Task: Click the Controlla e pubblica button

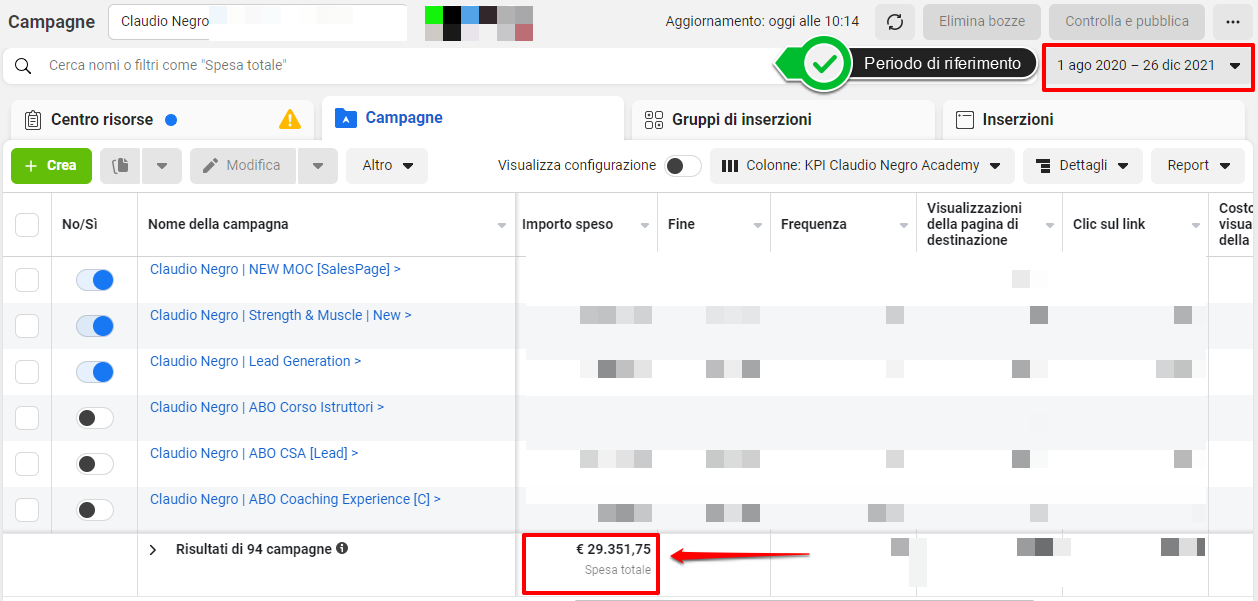Action: [1127, 21]
